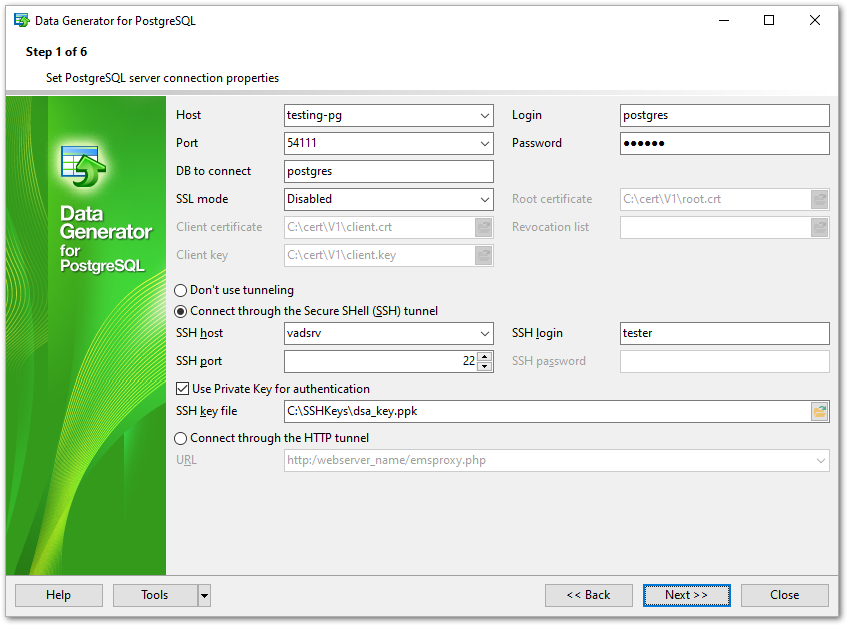Browse for the SSH key file

(x=819, y=411)
